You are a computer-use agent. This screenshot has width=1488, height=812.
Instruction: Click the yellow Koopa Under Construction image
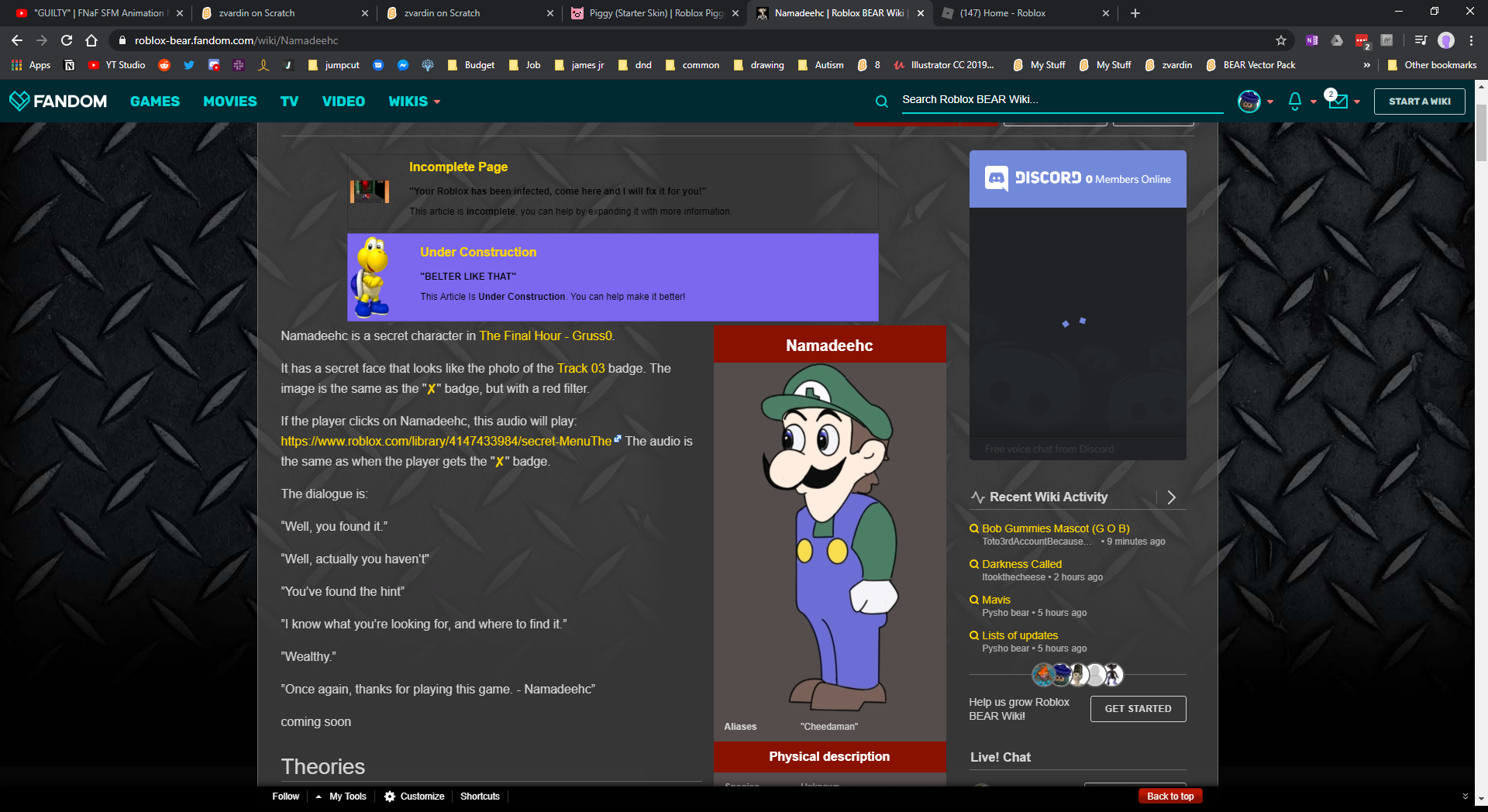[371, 277]
